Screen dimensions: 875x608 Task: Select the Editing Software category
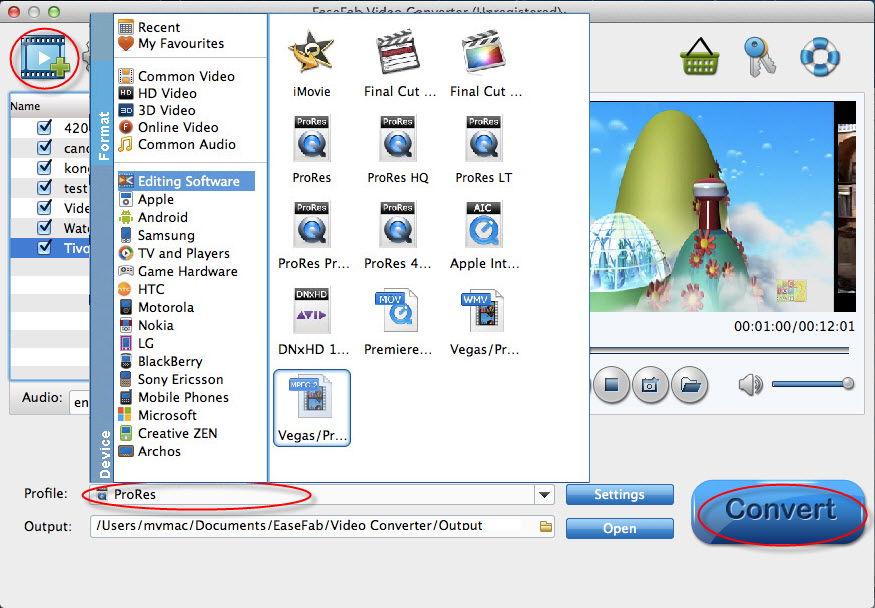186,181
